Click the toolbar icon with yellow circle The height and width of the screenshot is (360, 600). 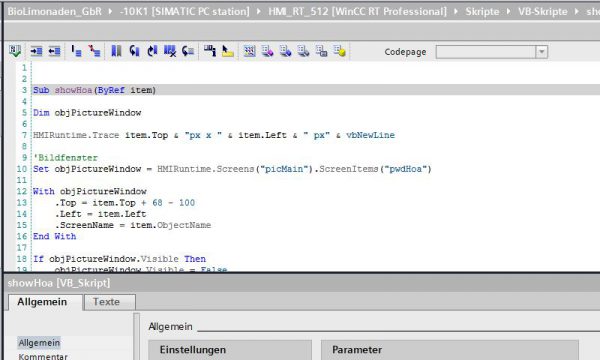(339, 51)
